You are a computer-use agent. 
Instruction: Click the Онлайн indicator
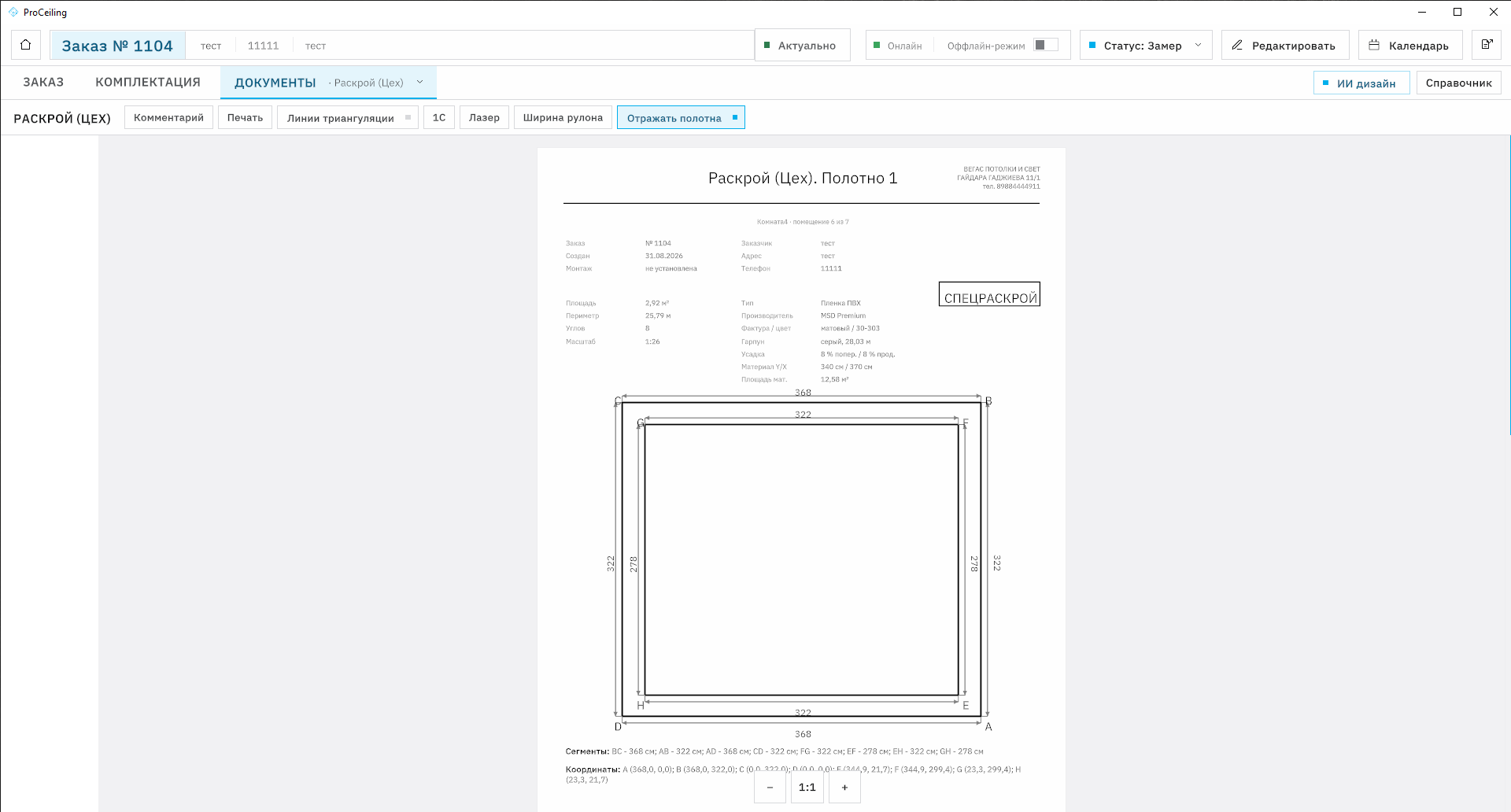[x=899, y=46]
